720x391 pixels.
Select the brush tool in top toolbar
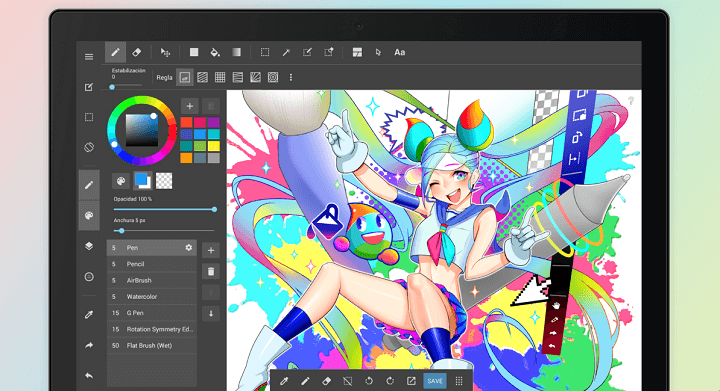pyautogui.click(x=115, y=52)
